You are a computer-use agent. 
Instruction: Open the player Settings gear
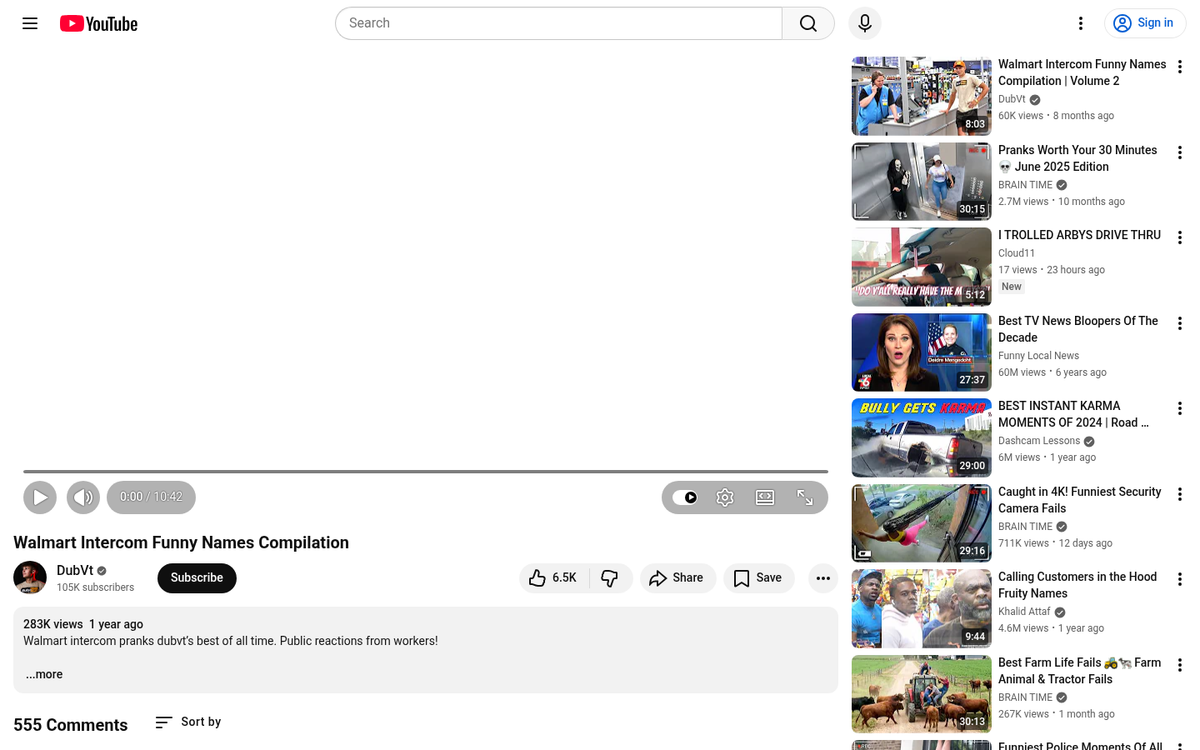(724, 497)
